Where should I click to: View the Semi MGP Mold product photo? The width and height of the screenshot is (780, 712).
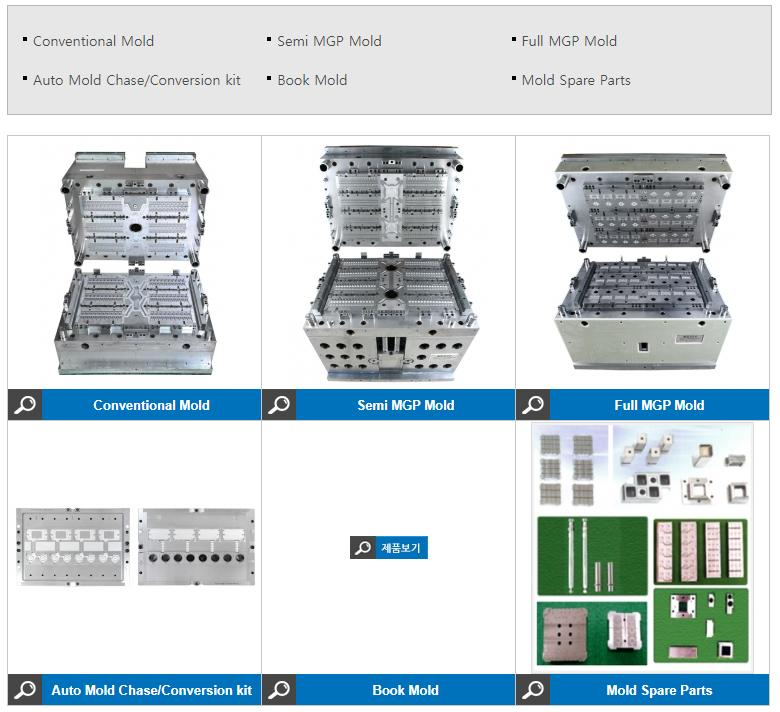391,263
